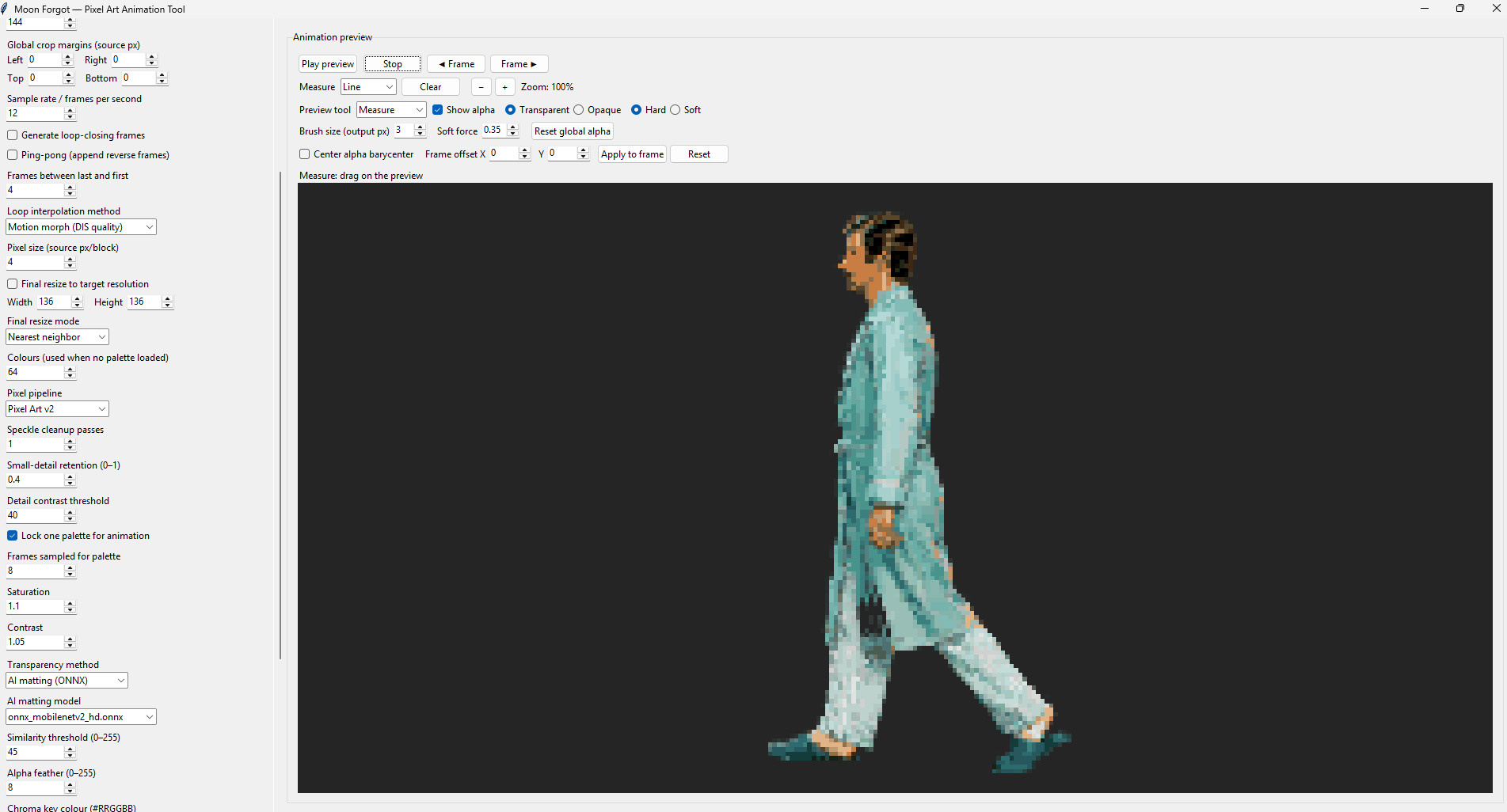This screenshot has height=812, width=1507.
Task: Step back with the ◄ Frame button
Action: pos(456,64)
